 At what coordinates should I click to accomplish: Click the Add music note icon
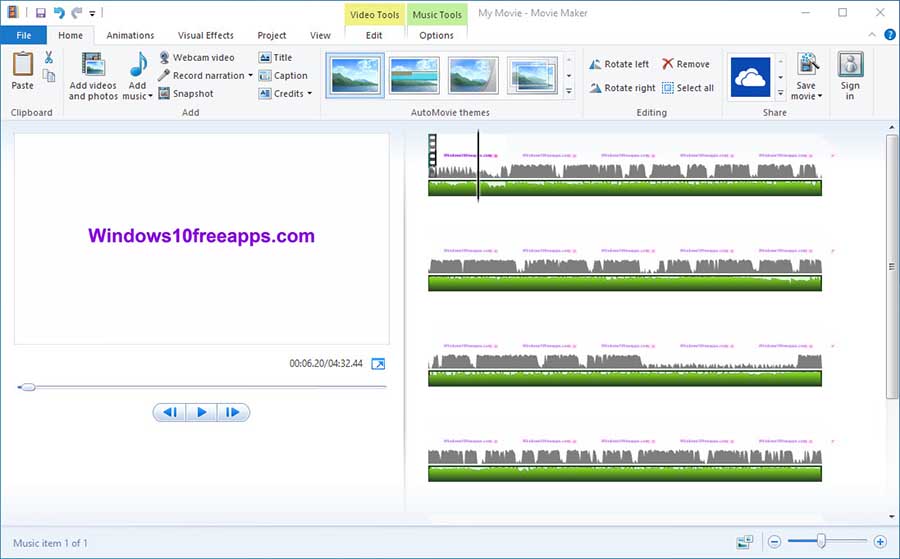point(138,64)
